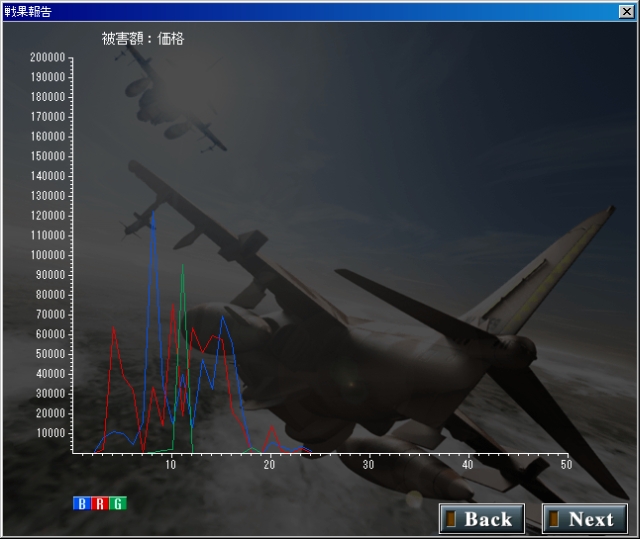Click the x-axis label 50
Screen dimensions: 640x539
coord(566,465)
